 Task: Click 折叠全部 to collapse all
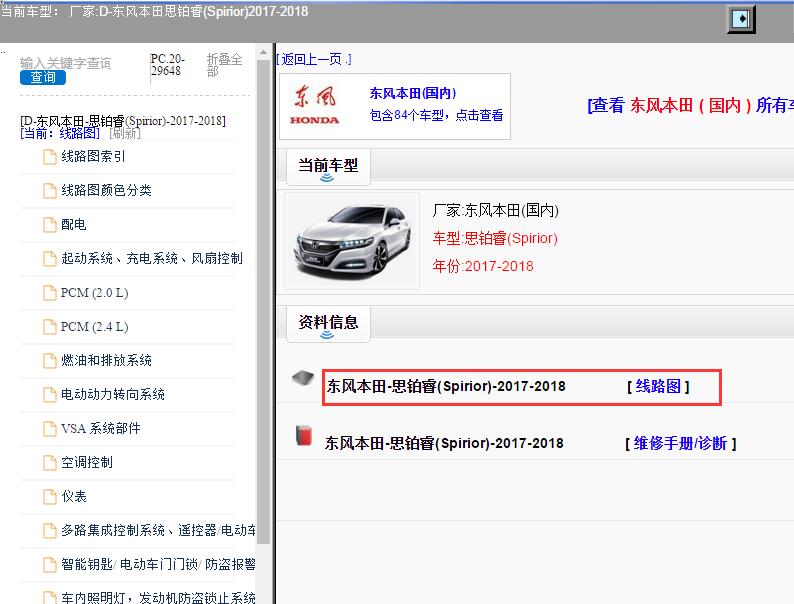[224, 65]
